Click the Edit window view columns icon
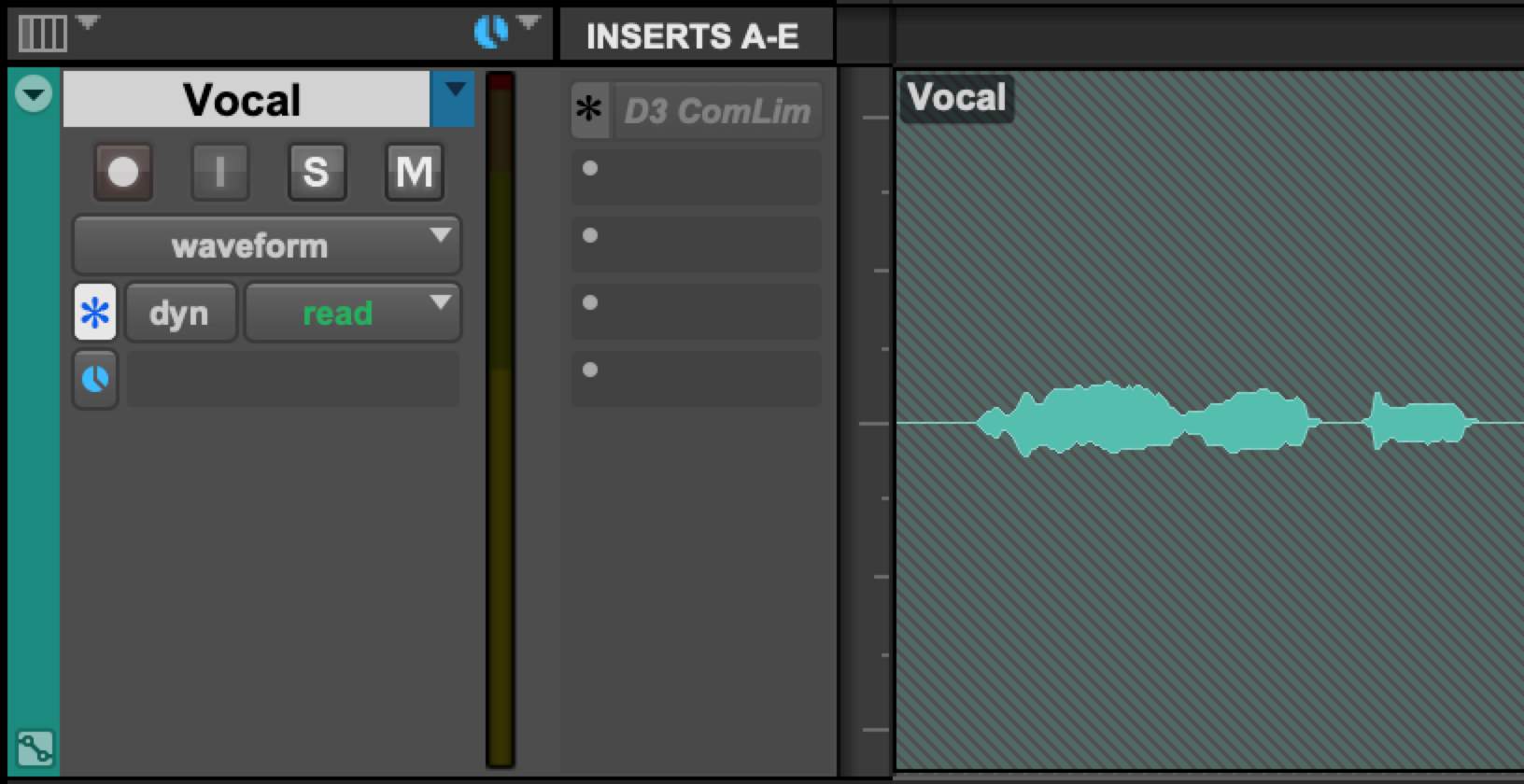Viewport: 1524px width, 784px height. [x=42, y=34]
